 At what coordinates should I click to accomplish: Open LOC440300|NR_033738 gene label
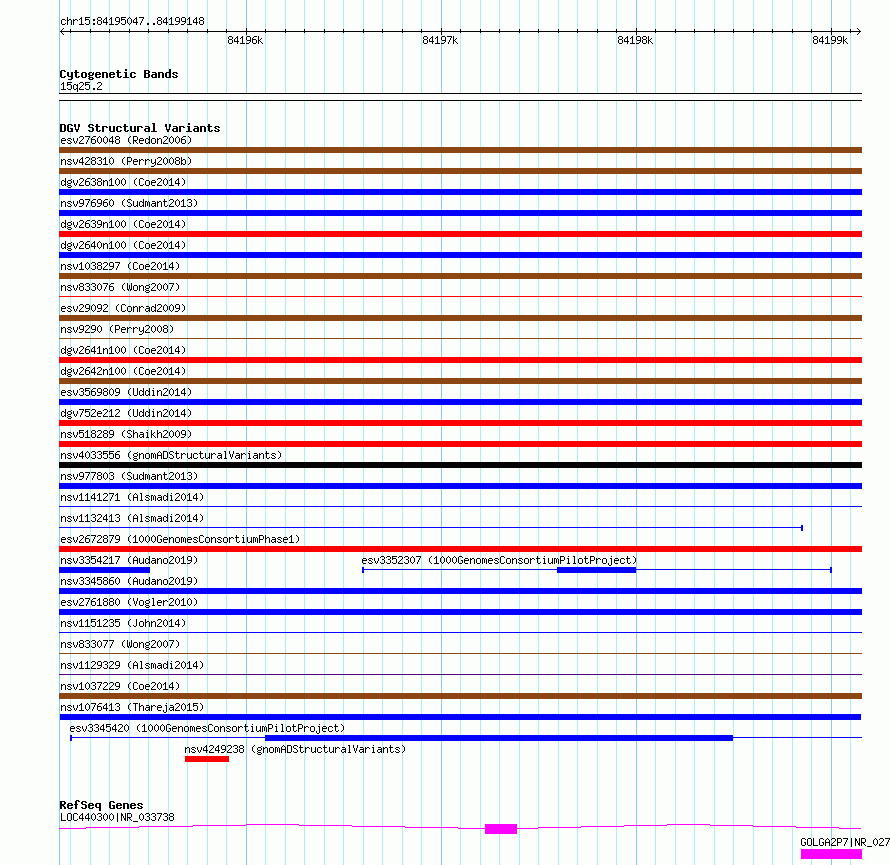click(117, 817)
